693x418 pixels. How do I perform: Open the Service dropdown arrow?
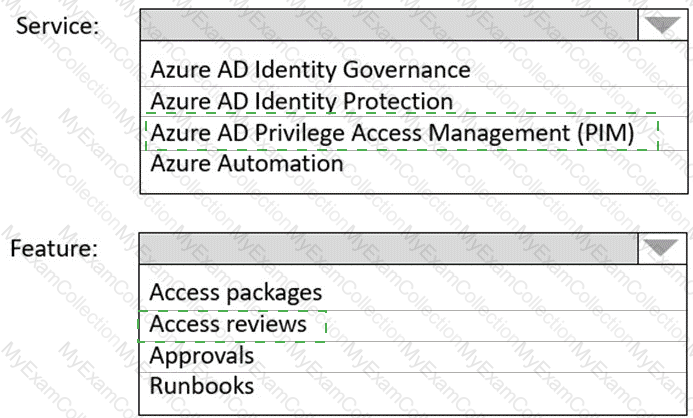[661, 26]
